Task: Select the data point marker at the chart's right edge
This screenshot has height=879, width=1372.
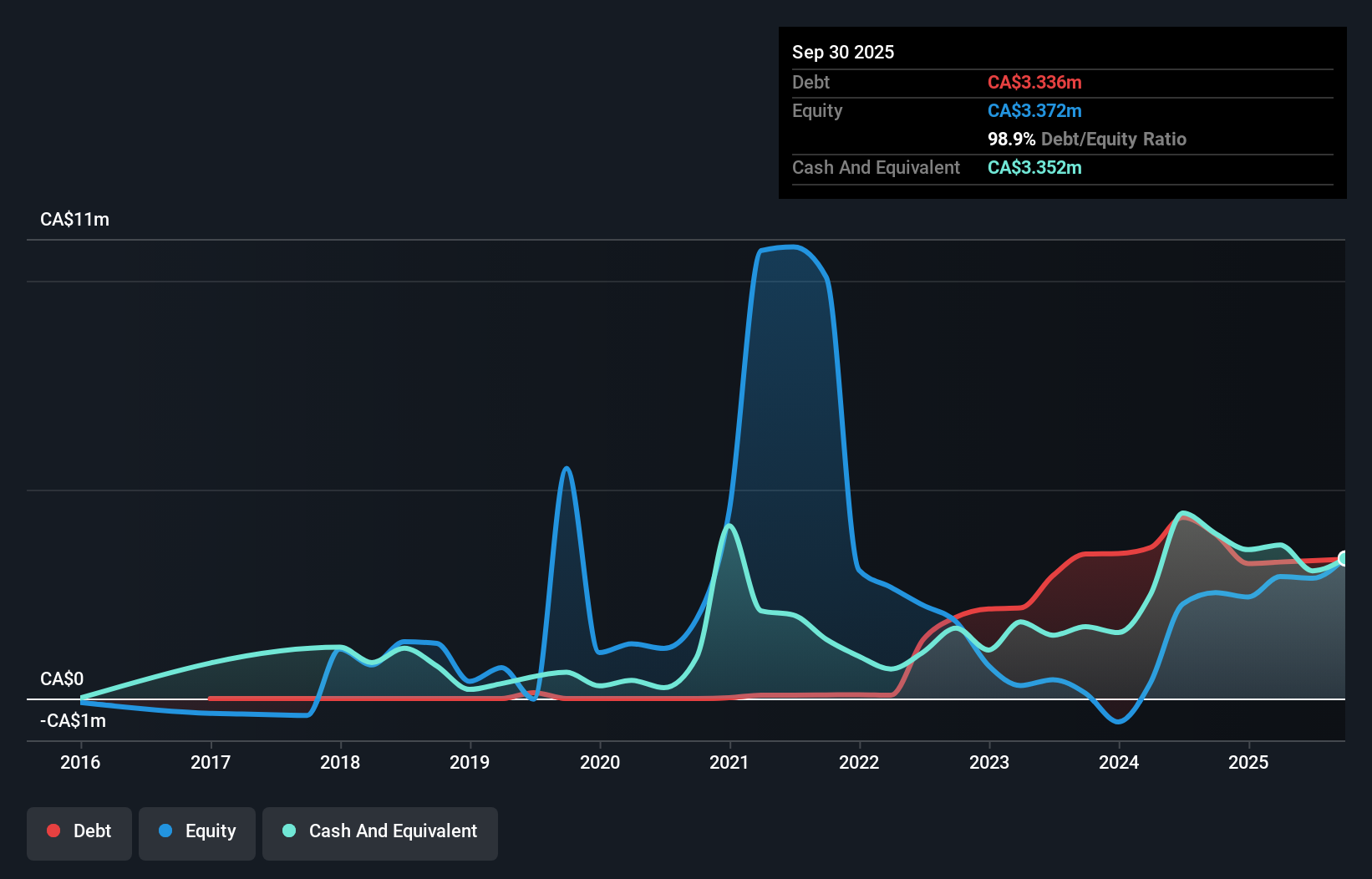Action: point(1343,556)
